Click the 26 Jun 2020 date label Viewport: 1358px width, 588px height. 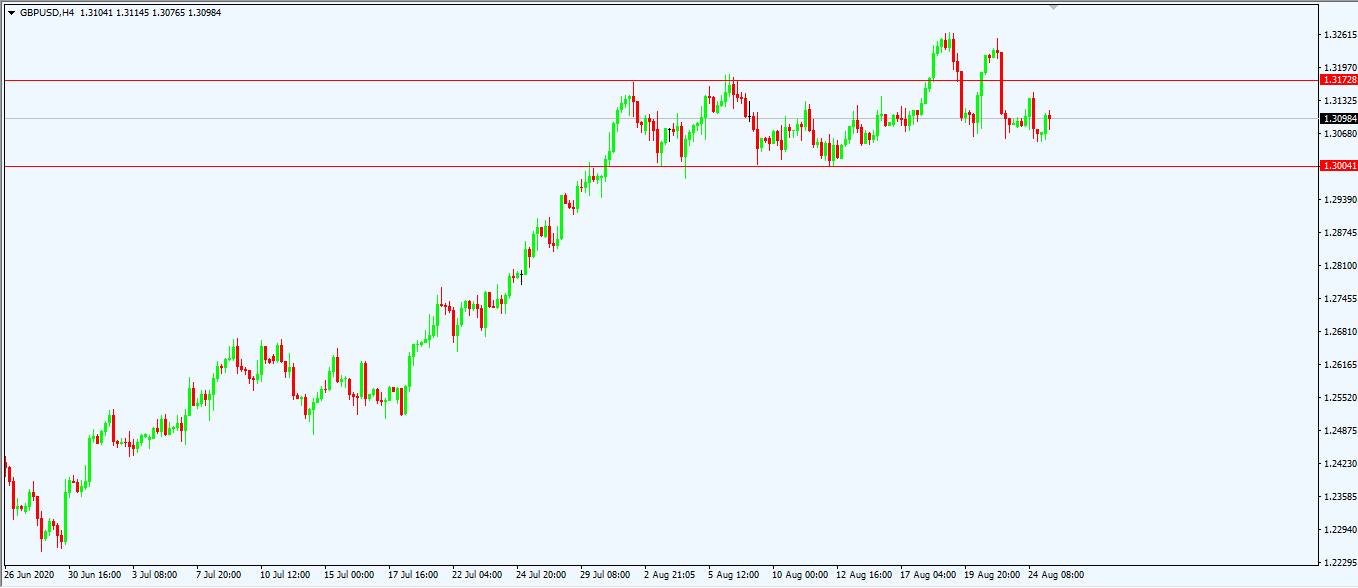point(29,575)
